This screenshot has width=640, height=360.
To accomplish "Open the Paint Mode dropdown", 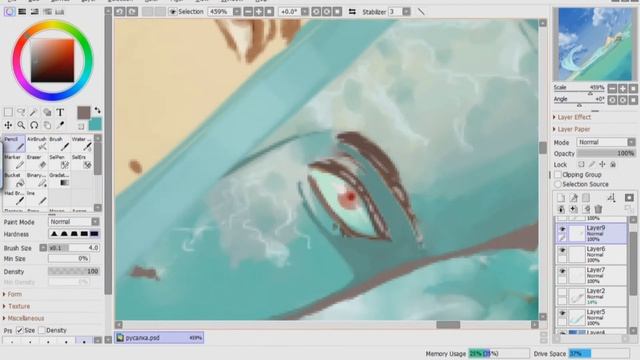I will pyautogui.click(x=95, y=222).
